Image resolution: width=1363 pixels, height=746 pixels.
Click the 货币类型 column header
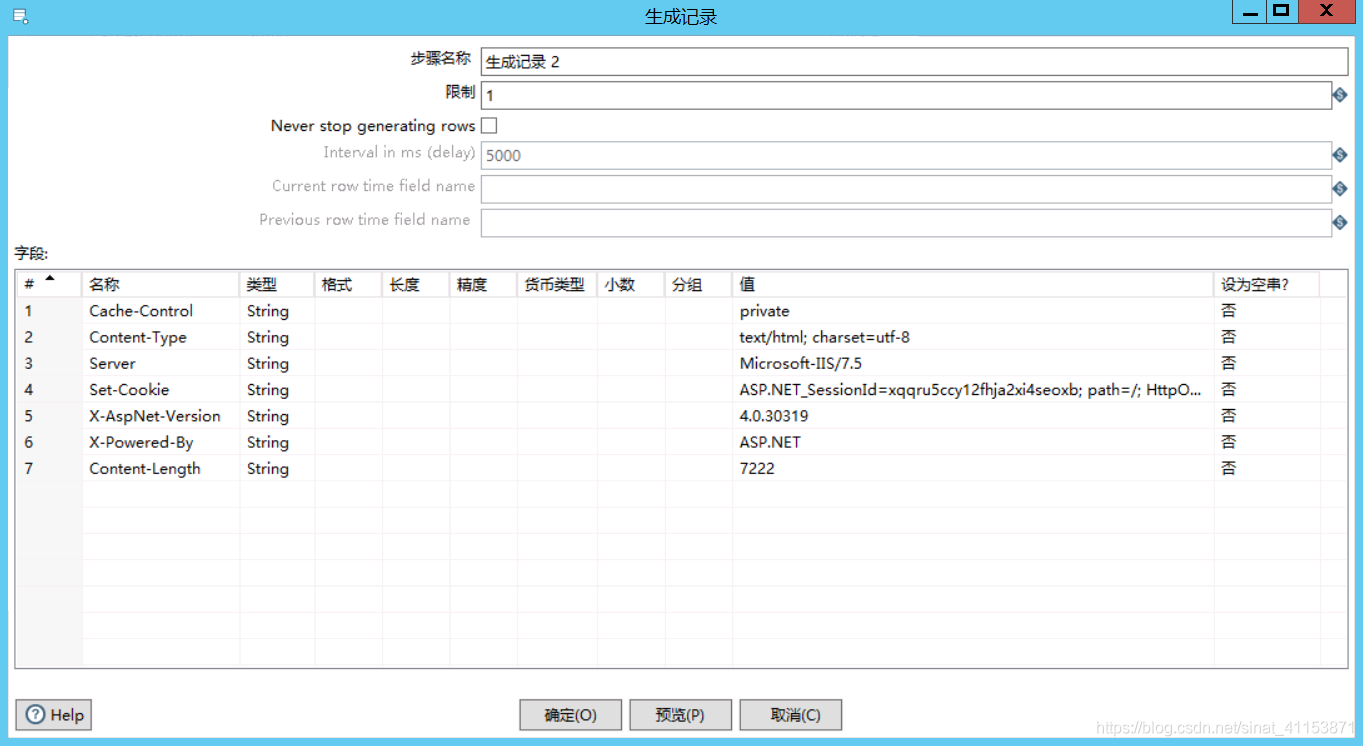557,284
